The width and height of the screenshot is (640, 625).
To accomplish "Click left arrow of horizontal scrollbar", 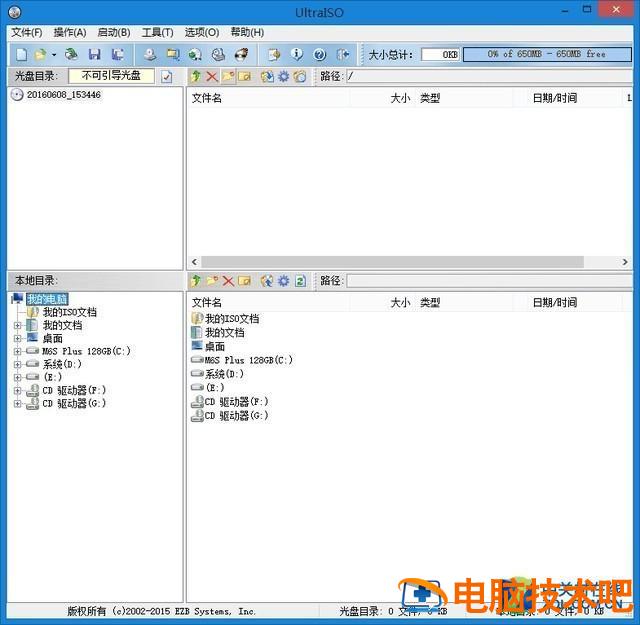I will 194,262.
